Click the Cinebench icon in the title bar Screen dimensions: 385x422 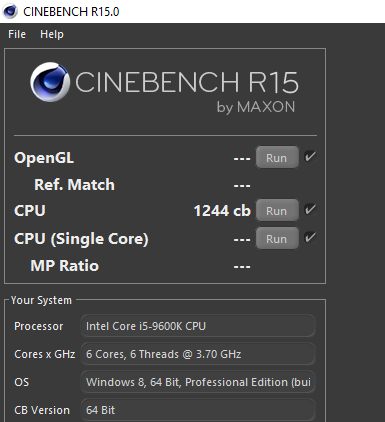point(10,11)
